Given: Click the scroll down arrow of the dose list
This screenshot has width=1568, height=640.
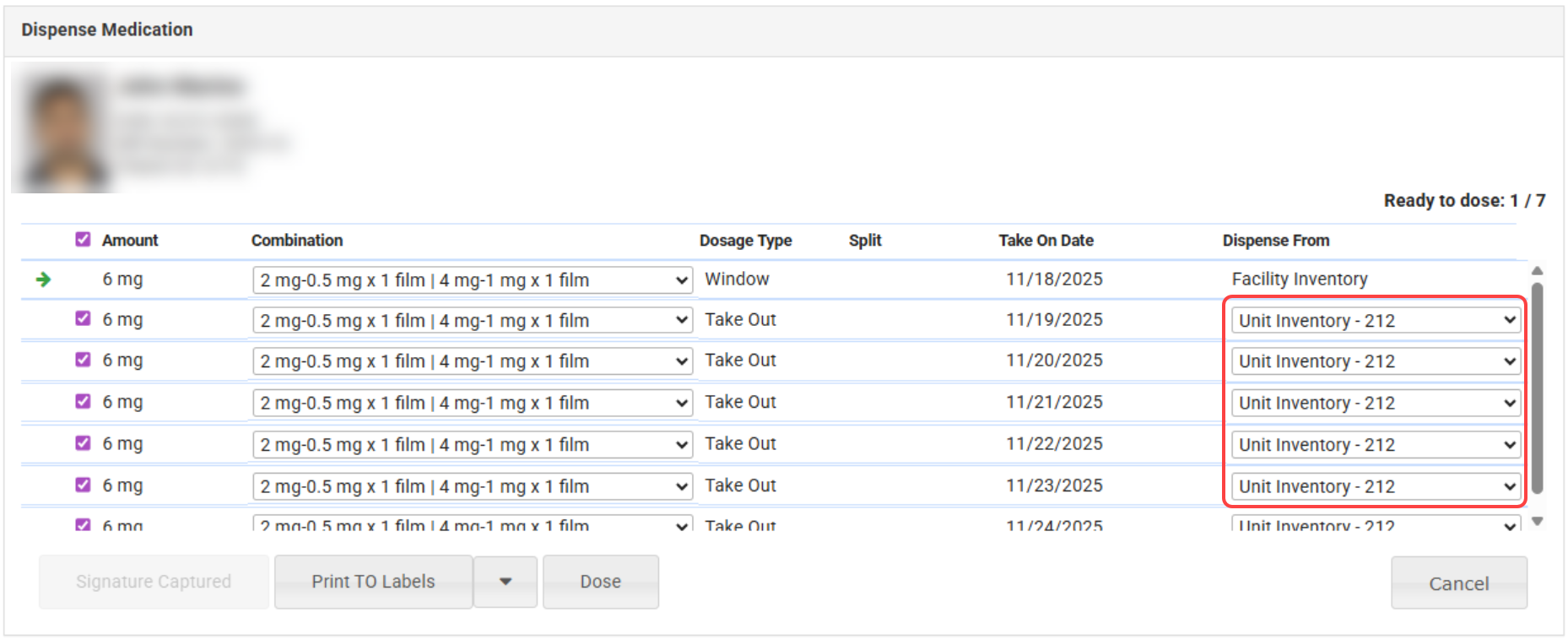Looking at the screenshot, I should [x=1537, y=522].
